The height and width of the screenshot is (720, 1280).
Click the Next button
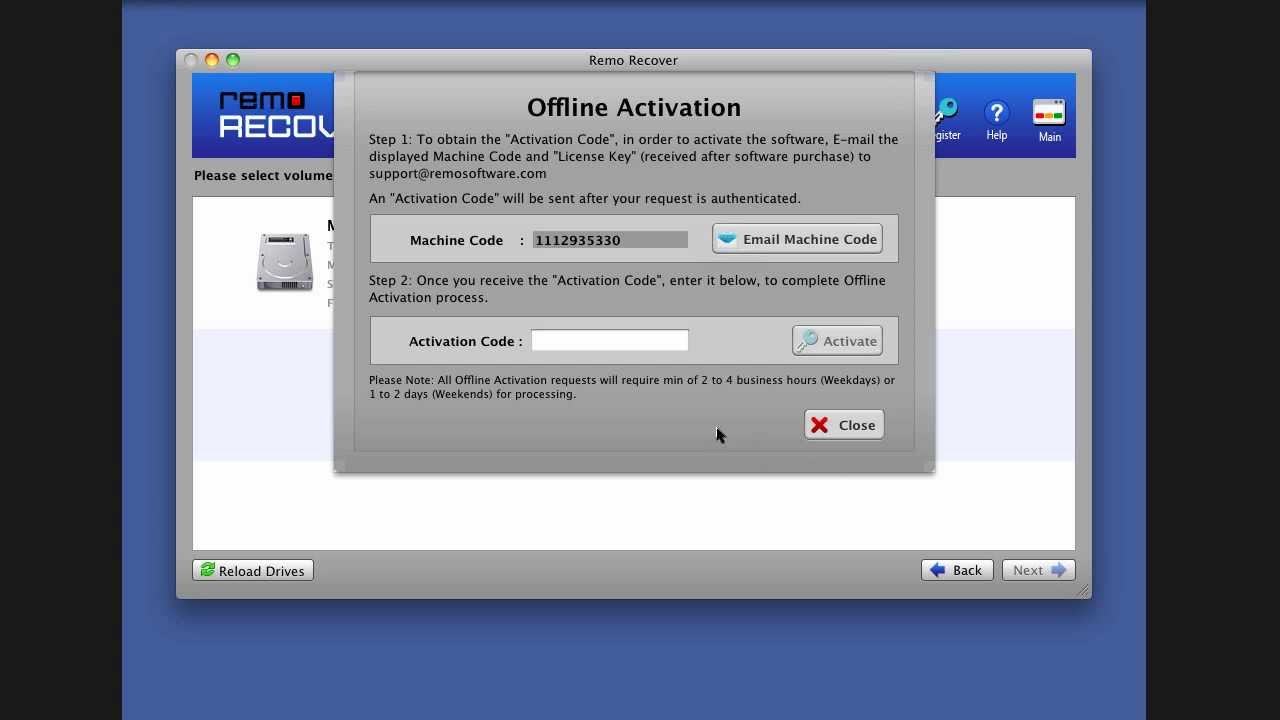click(x=1038, y=570)
